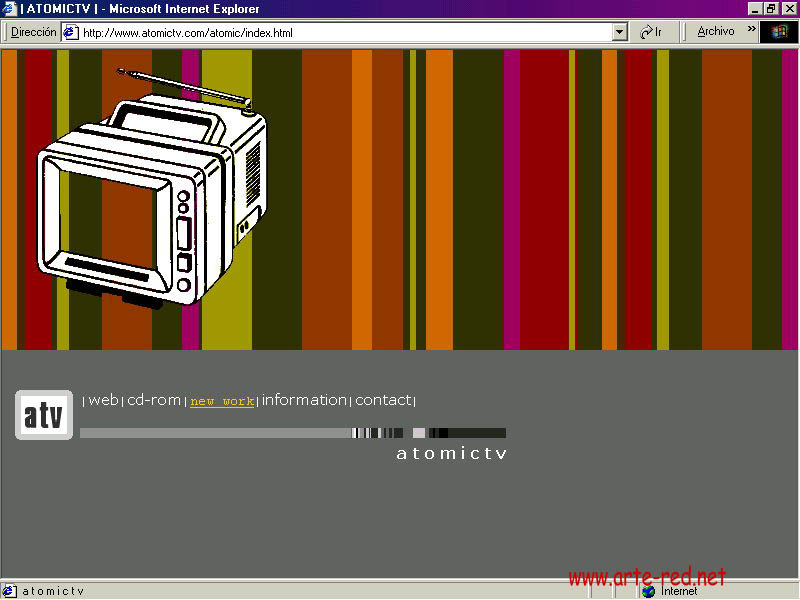The image size is (800, 600).
Task: Expand the toolbar overflow chevron
Action: pos(751,30)
